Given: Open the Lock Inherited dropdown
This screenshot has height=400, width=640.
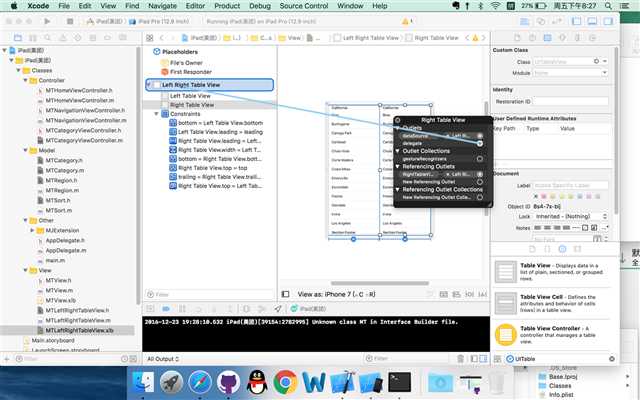Looking at the screenshot, I should [x=571, y=216].
